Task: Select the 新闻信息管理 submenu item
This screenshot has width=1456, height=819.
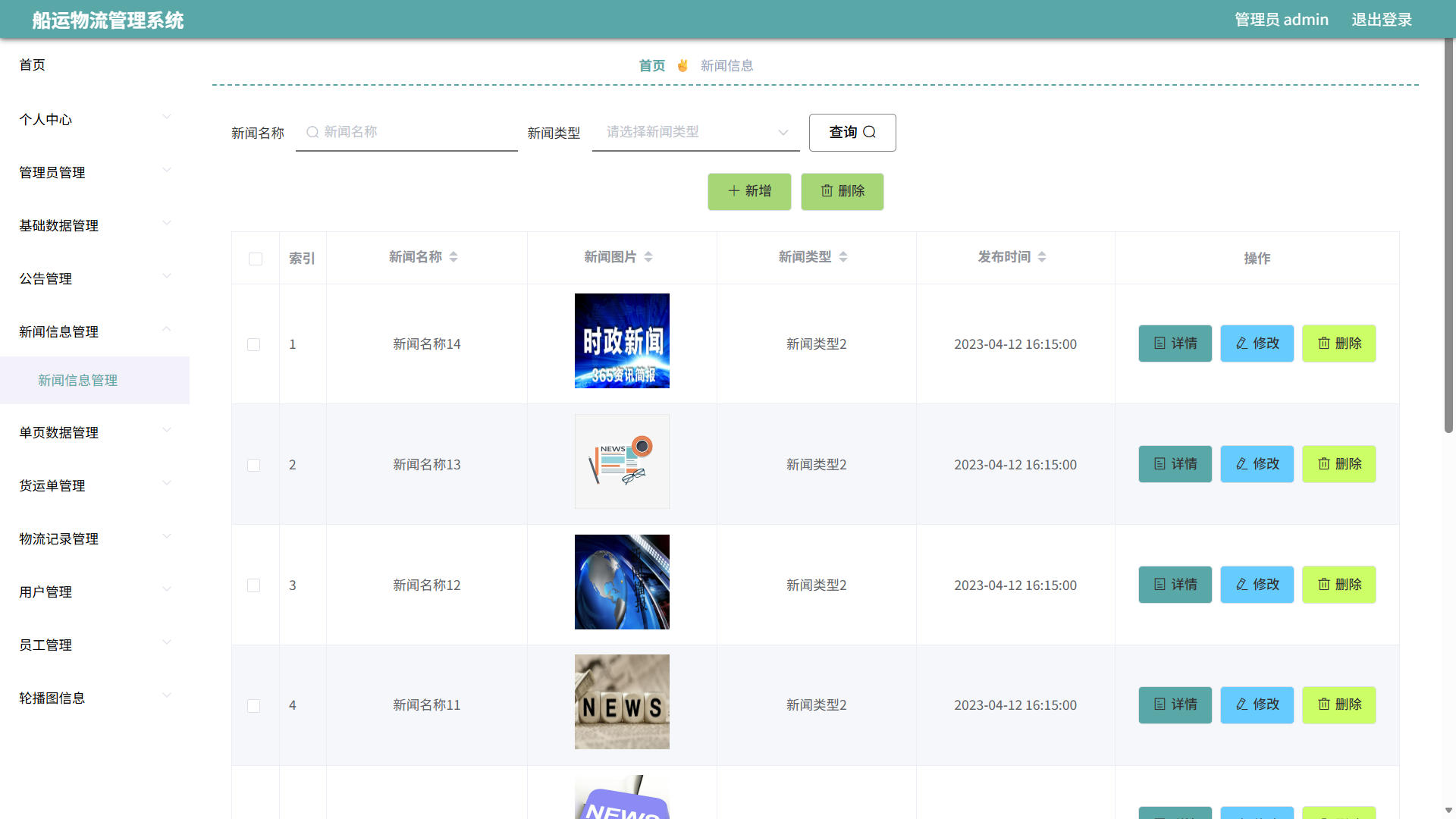Action: pyautogui.click(x=95, y=380)
